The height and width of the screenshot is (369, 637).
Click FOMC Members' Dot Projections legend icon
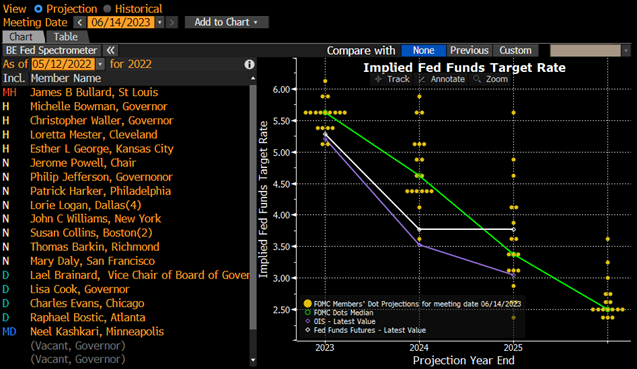(x=308, y=304)
